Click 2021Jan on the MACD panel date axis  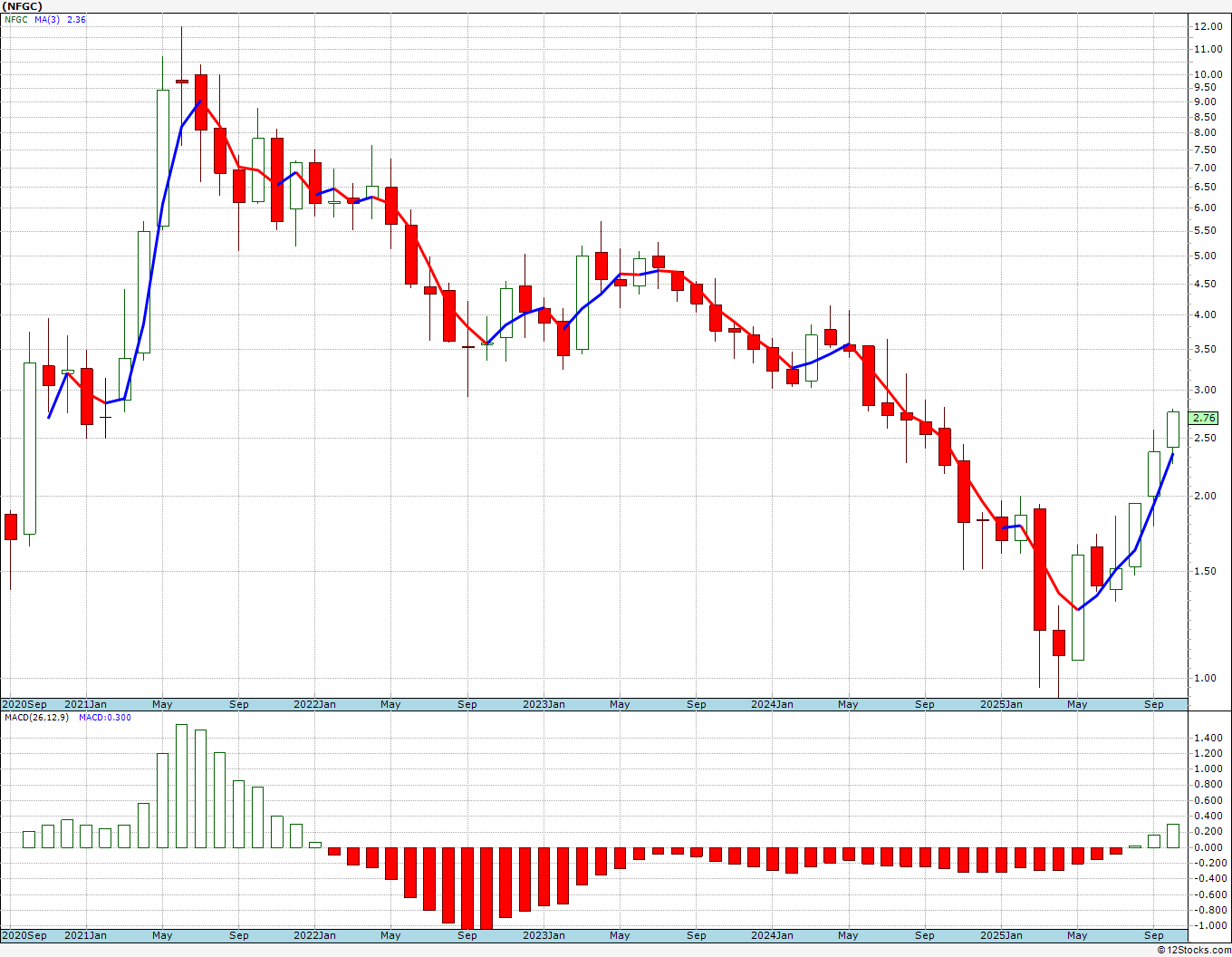click(x=86, y=935)
